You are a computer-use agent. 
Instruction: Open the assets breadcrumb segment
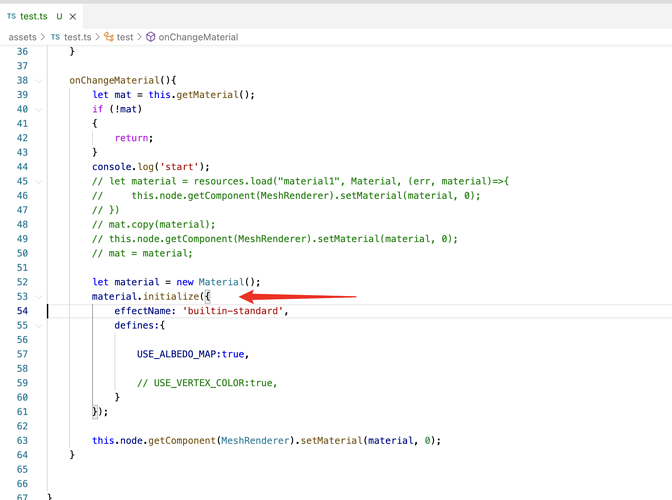22,37
